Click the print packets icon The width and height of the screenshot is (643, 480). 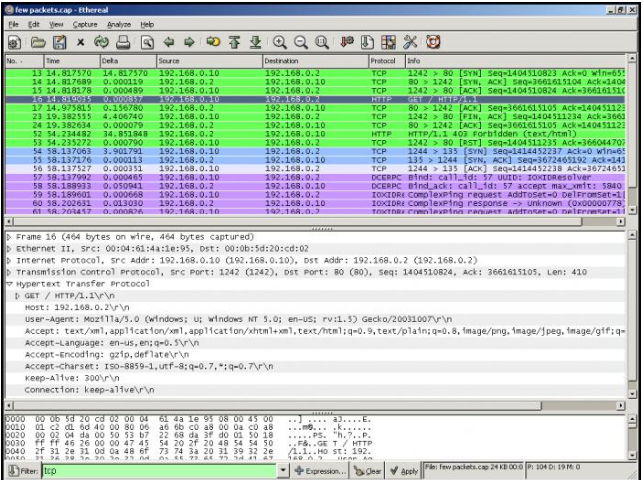[x=123, y=42]
